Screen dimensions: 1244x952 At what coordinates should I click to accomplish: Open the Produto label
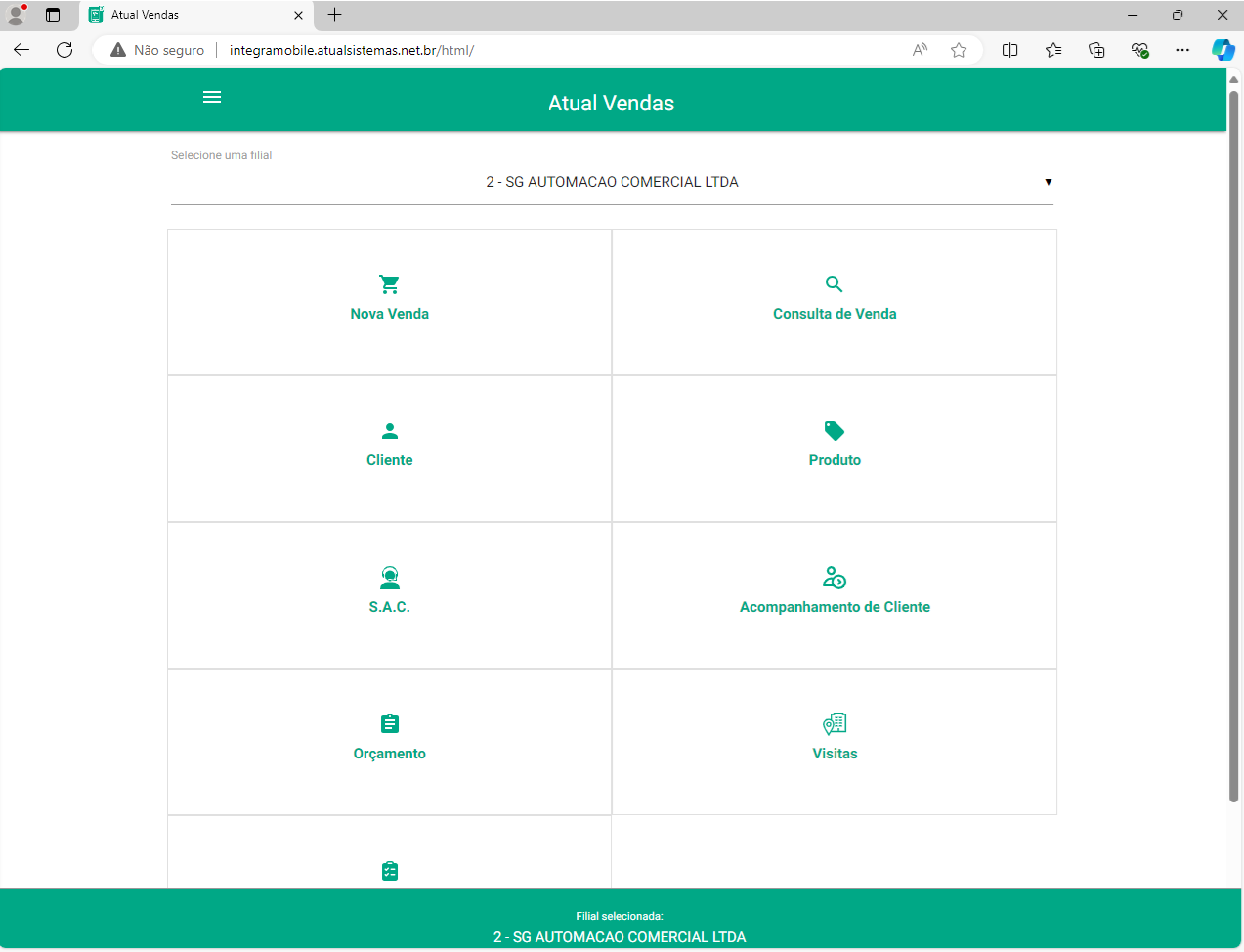point(835,460)
